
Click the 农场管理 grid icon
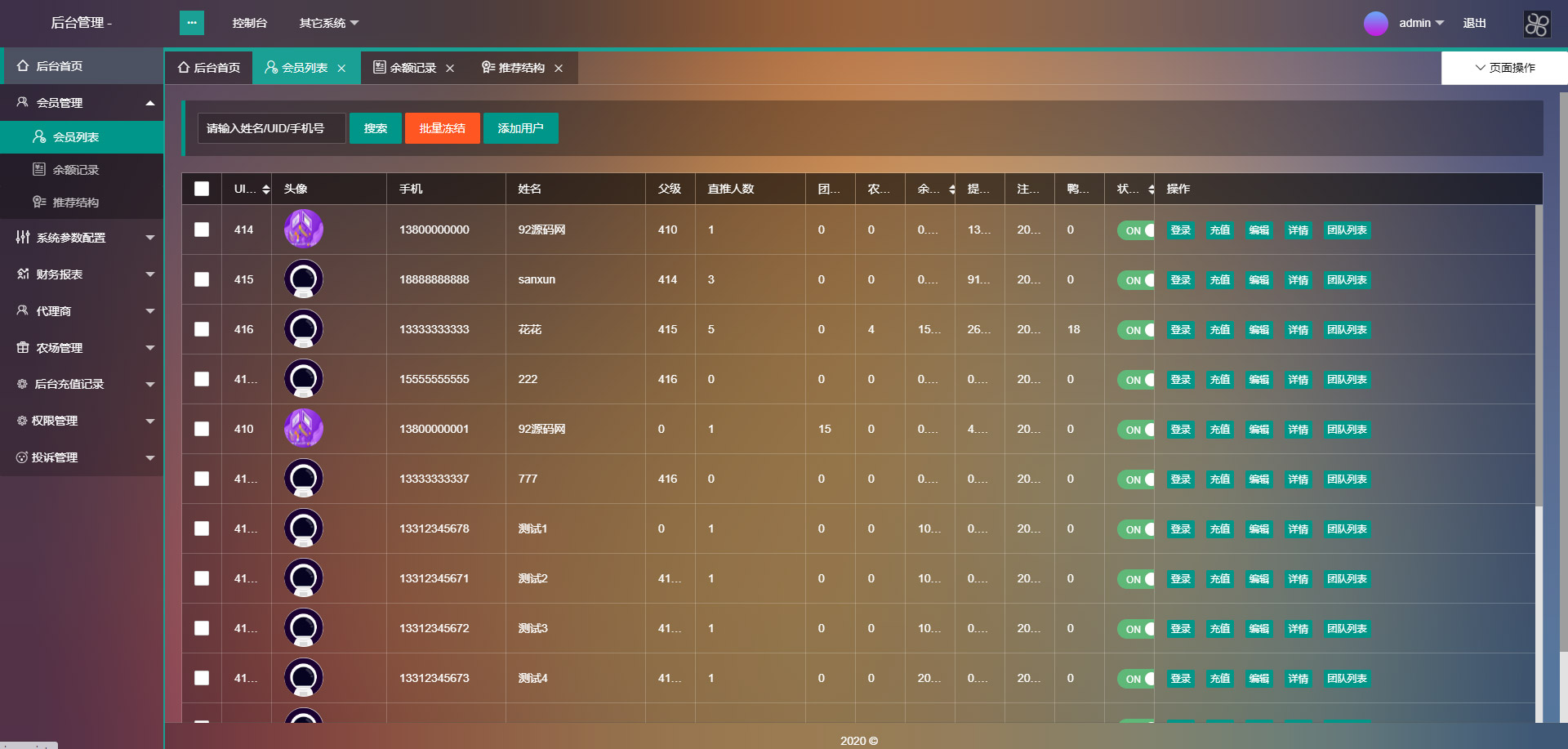[x=23, y=347]
